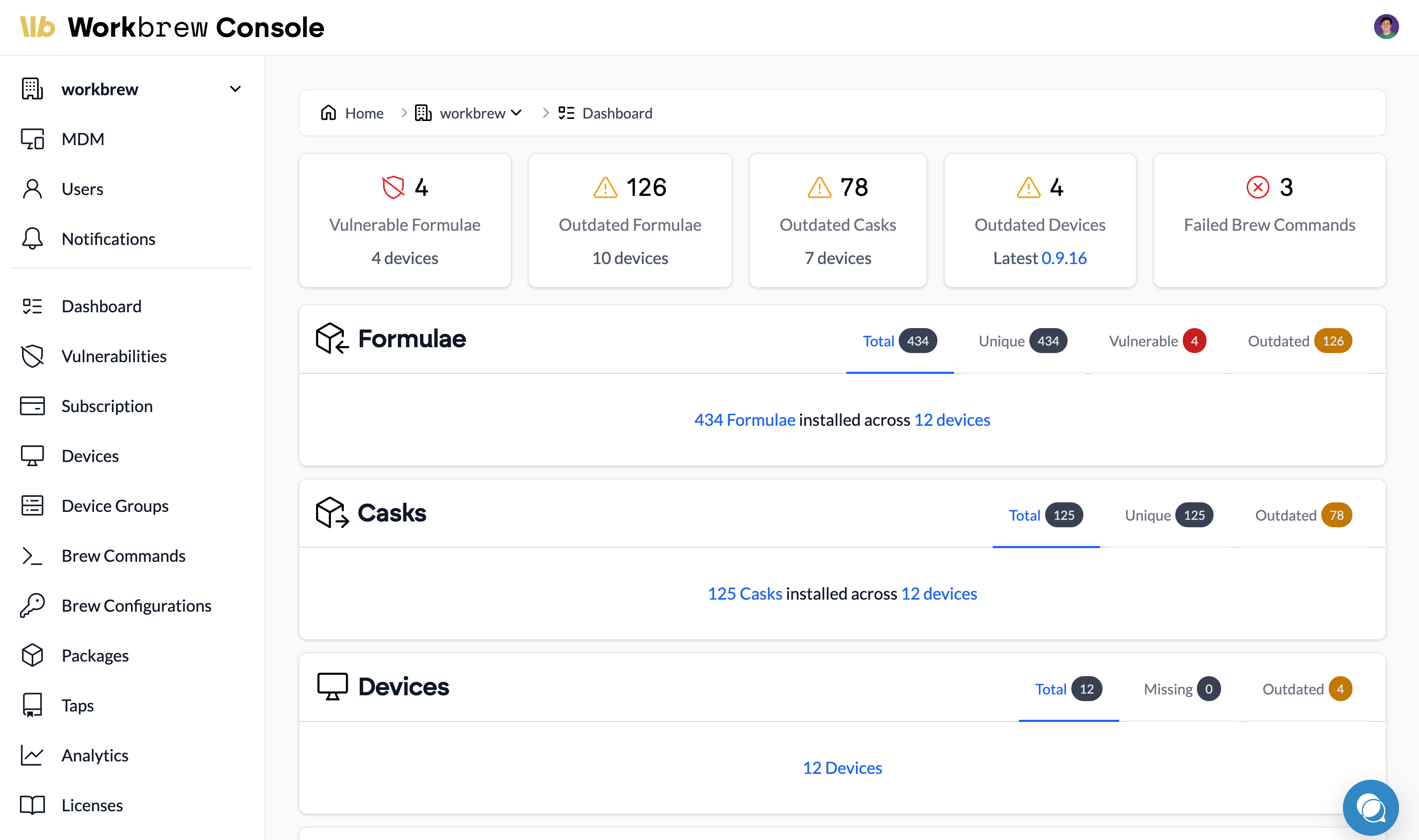Select the Analytics chart icon
The width and height of the screenshot is (1419, 840).
tap(32, 755)
